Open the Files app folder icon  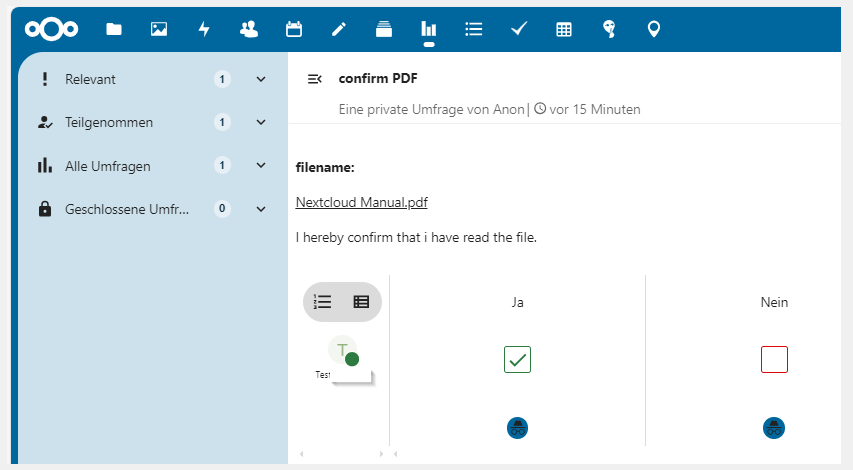tap(114, 29)
